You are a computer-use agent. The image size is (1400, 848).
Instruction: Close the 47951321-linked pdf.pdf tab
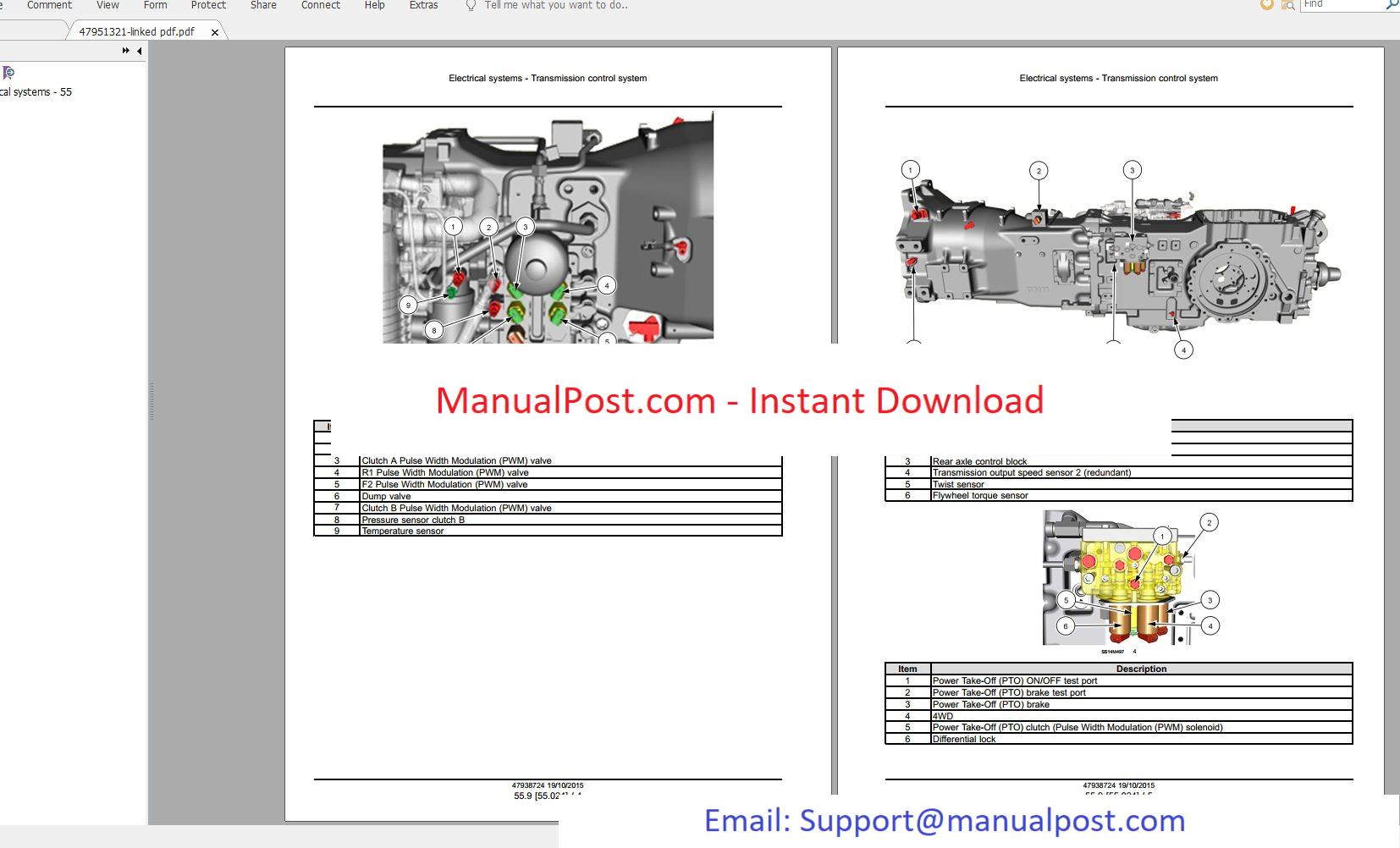[x=215, y=32]
